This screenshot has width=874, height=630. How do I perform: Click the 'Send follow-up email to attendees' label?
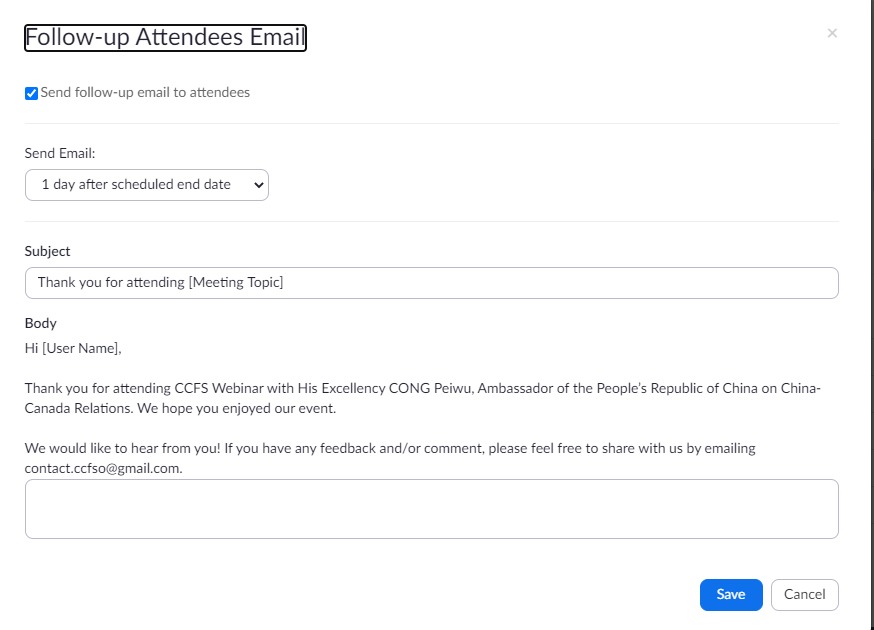click(145, 93)
